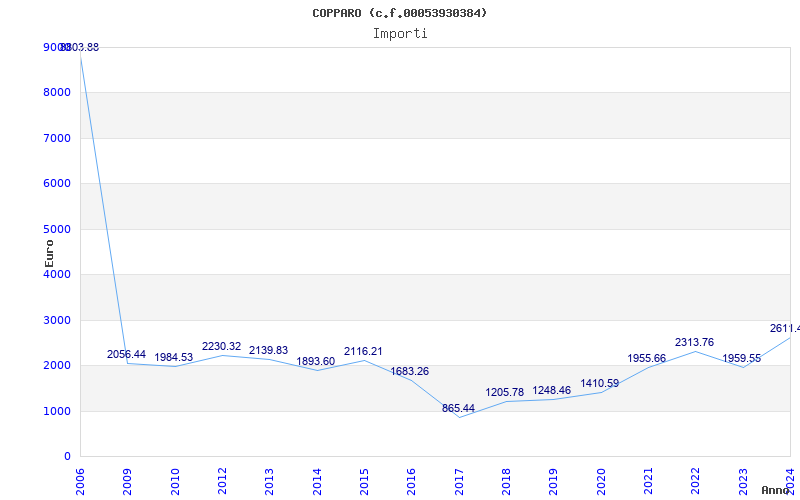Click the 2012 x-axis tick label
The width and height of the screenshot is (800, 500).
coord(222,482)
